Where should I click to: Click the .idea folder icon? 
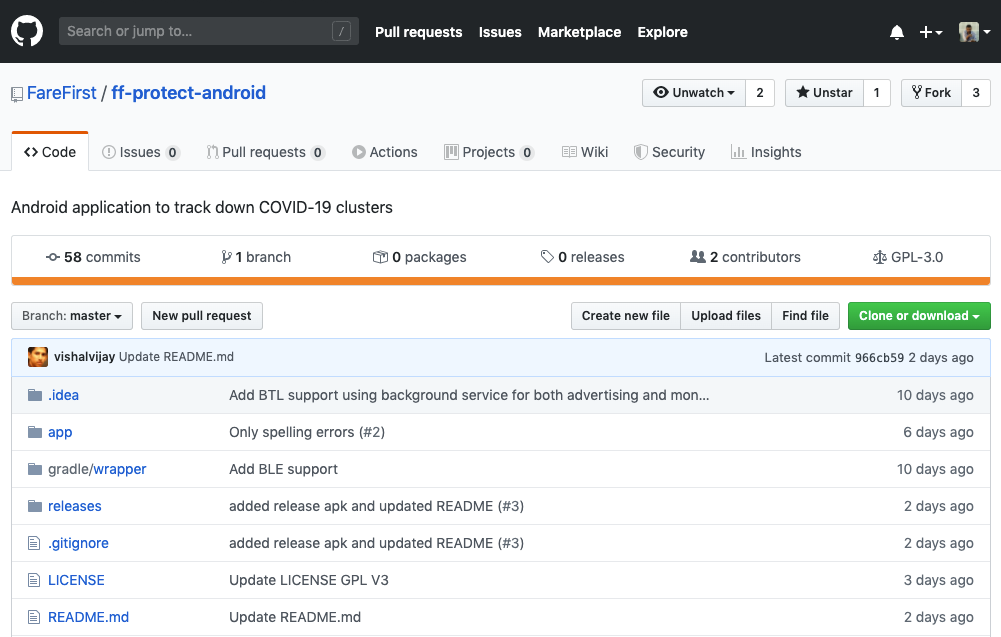(x=34, y=395)
